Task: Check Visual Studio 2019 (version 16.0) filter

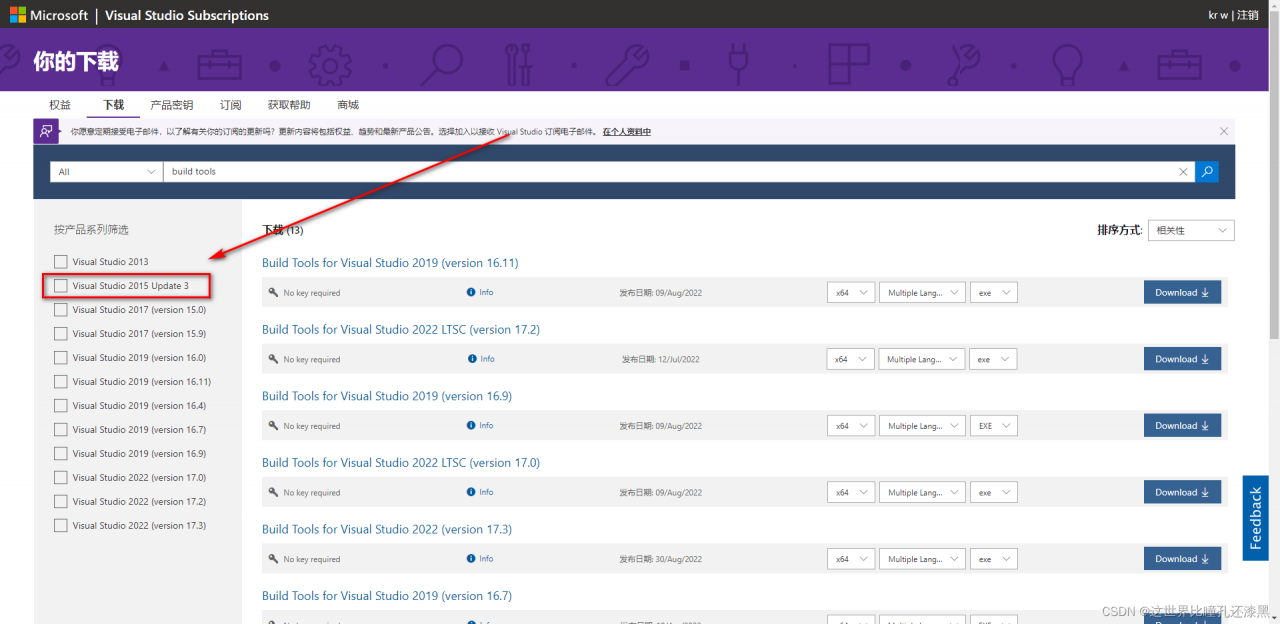Action: pos(61,358)
